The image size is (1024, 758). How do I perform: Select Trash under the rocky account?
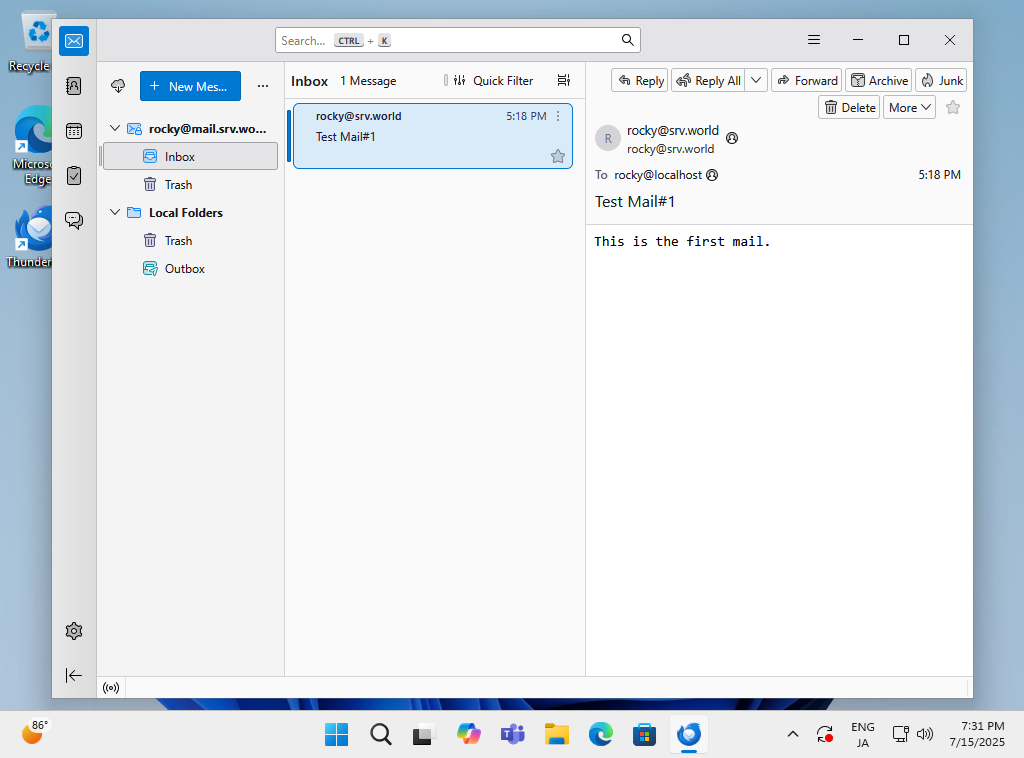tap(190, 185)
